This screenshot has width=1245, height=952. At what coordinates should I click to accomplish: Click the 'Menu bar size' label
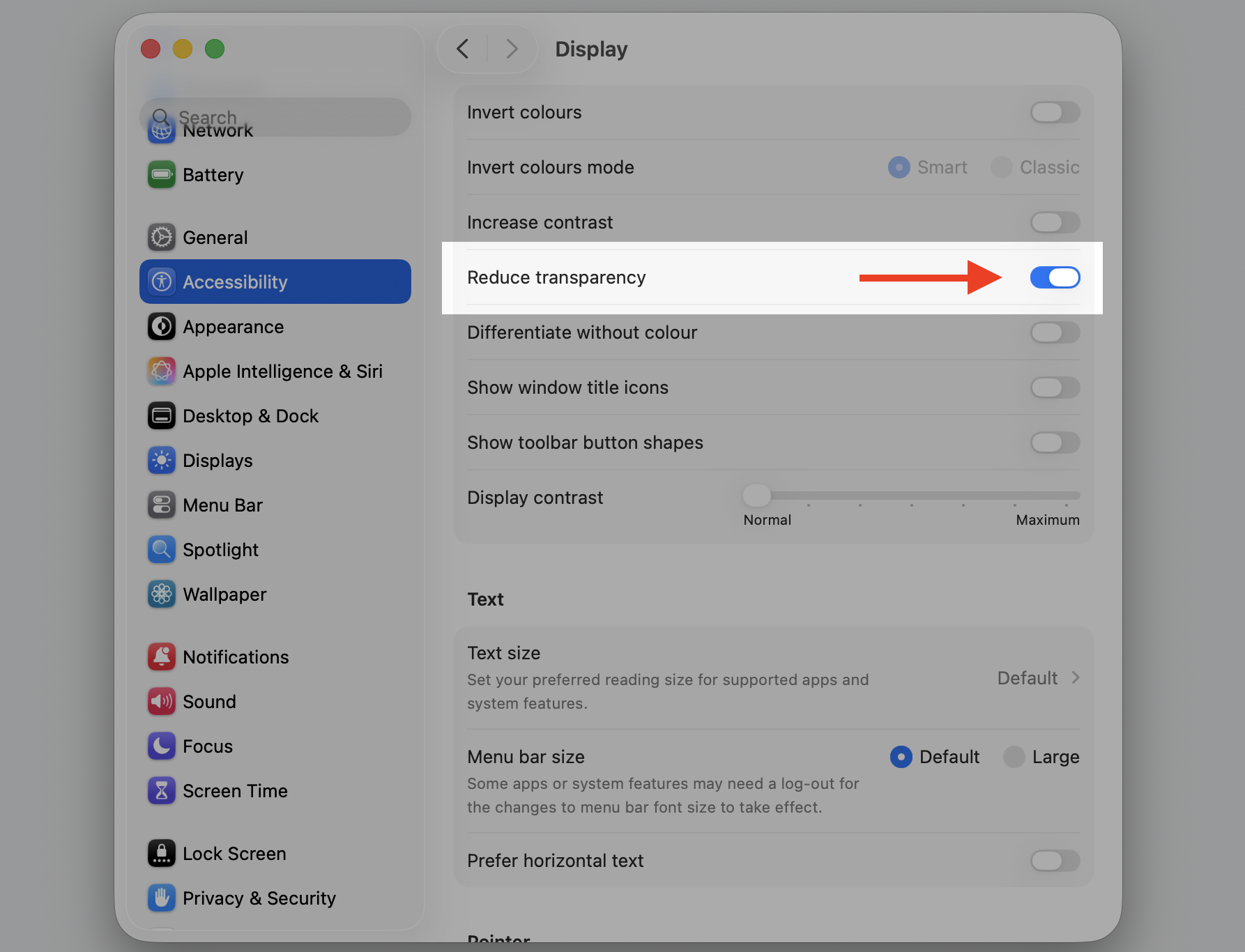[x=526, y=757]
